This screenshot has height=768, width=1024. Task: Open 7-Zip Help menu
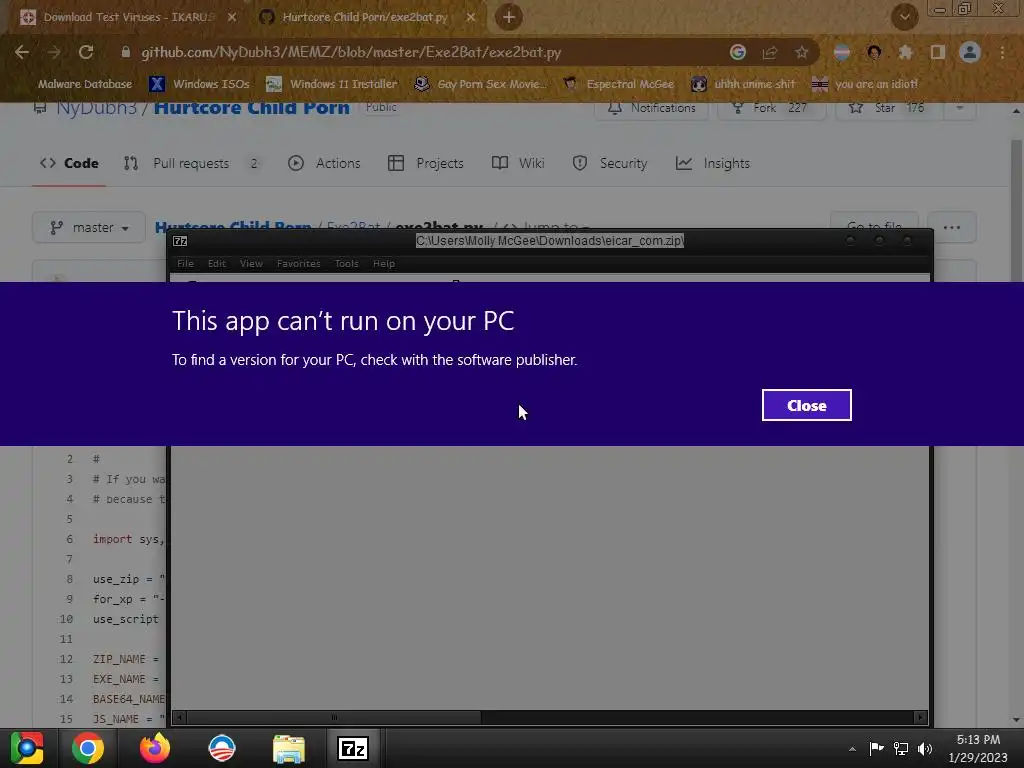384,264
